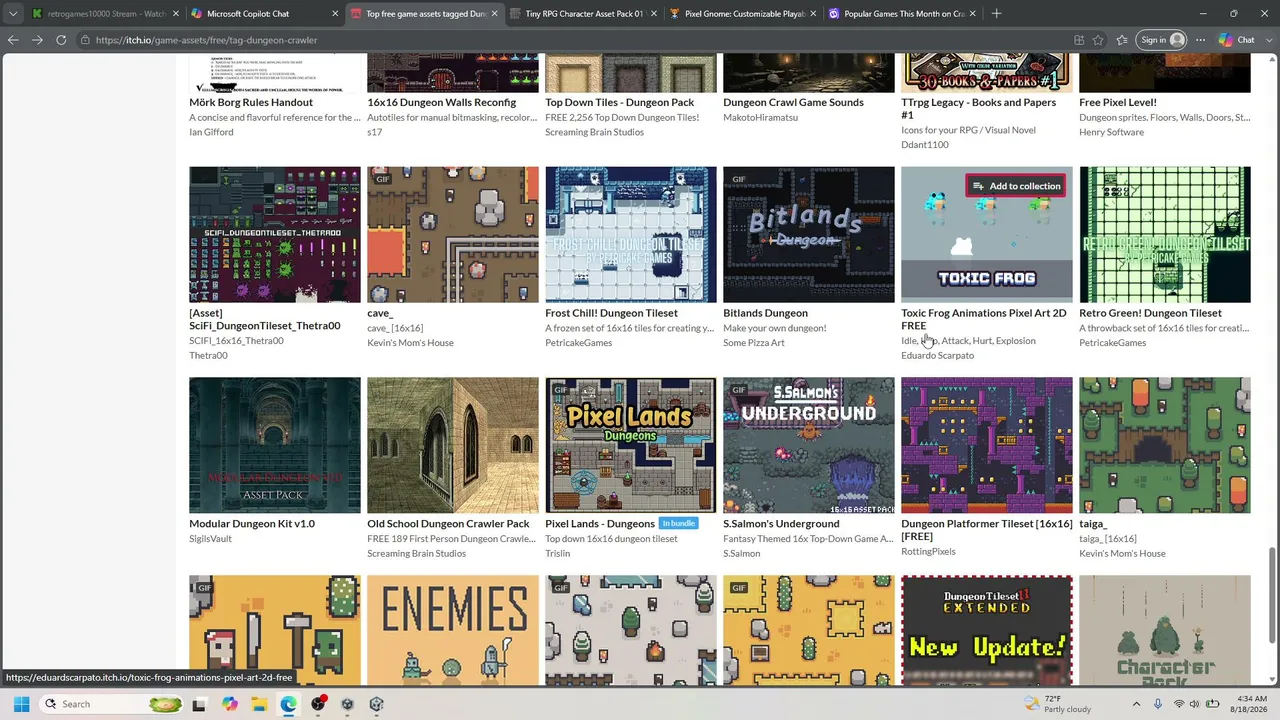
Task: Click the SciFi DungeonTileset Thetra00 thumbnail
Action: coord(275,234)
